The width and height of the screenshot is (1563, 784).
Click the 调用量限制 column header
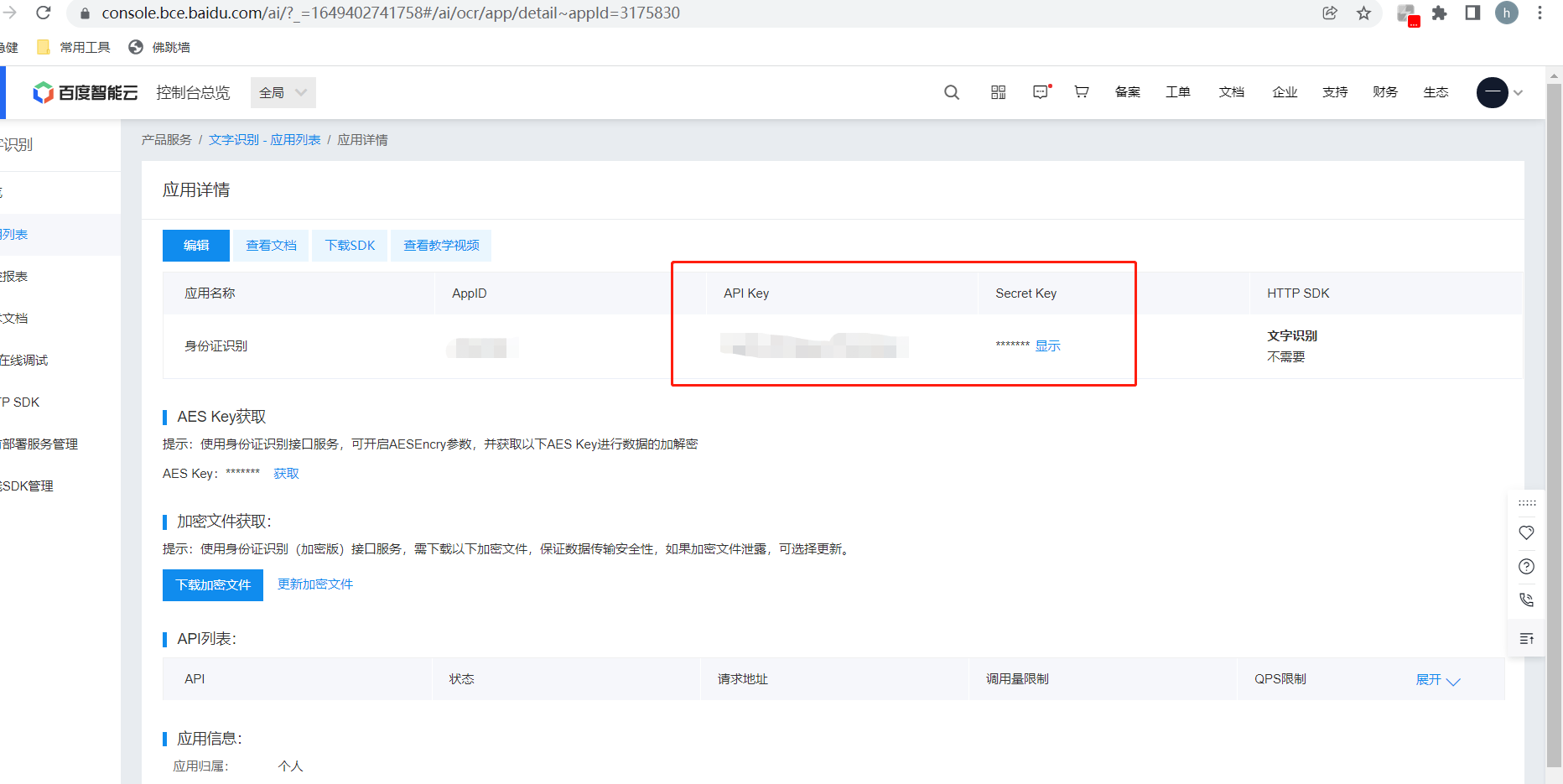[1017, 679]
